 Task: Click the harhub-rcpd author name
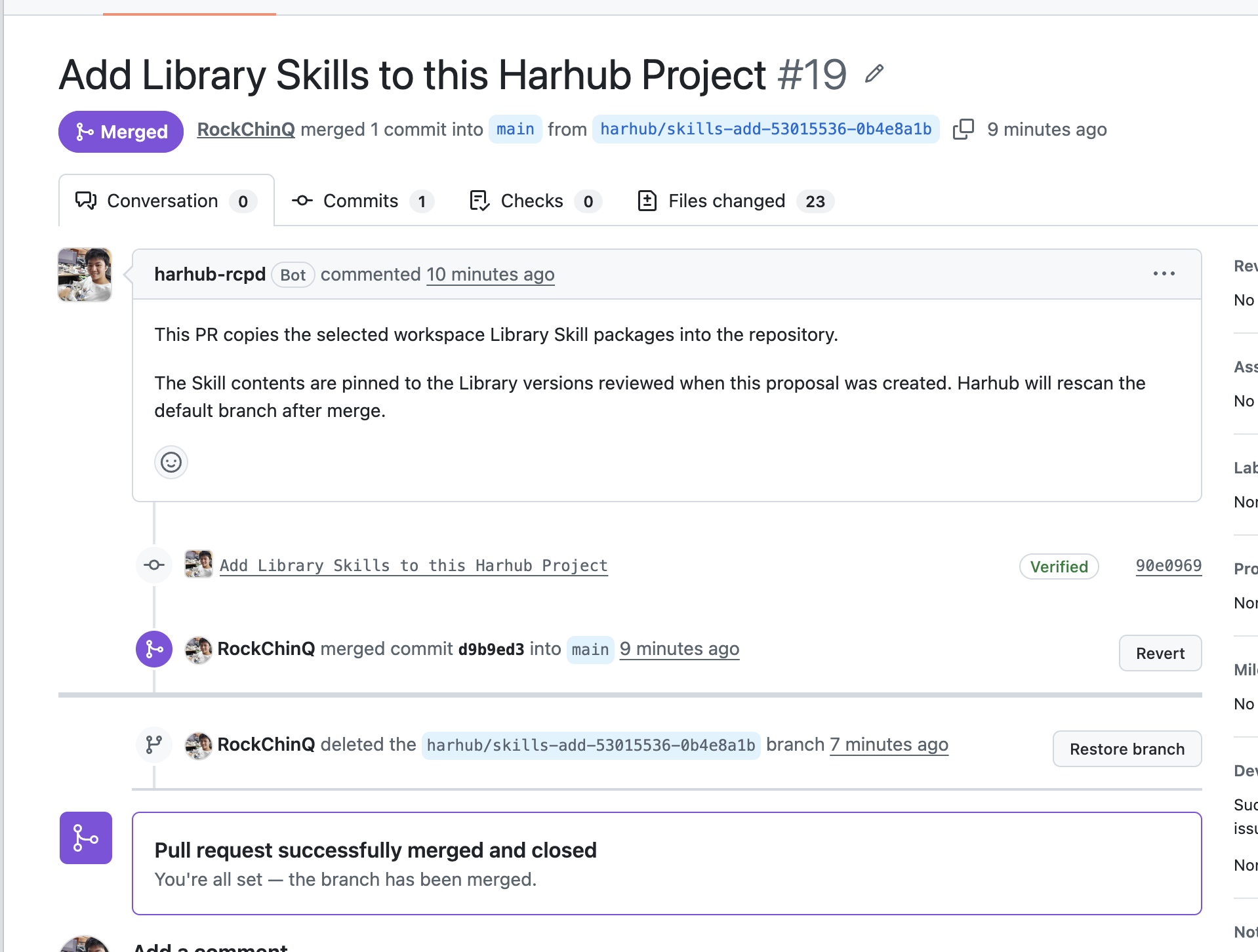click(210, 274)
